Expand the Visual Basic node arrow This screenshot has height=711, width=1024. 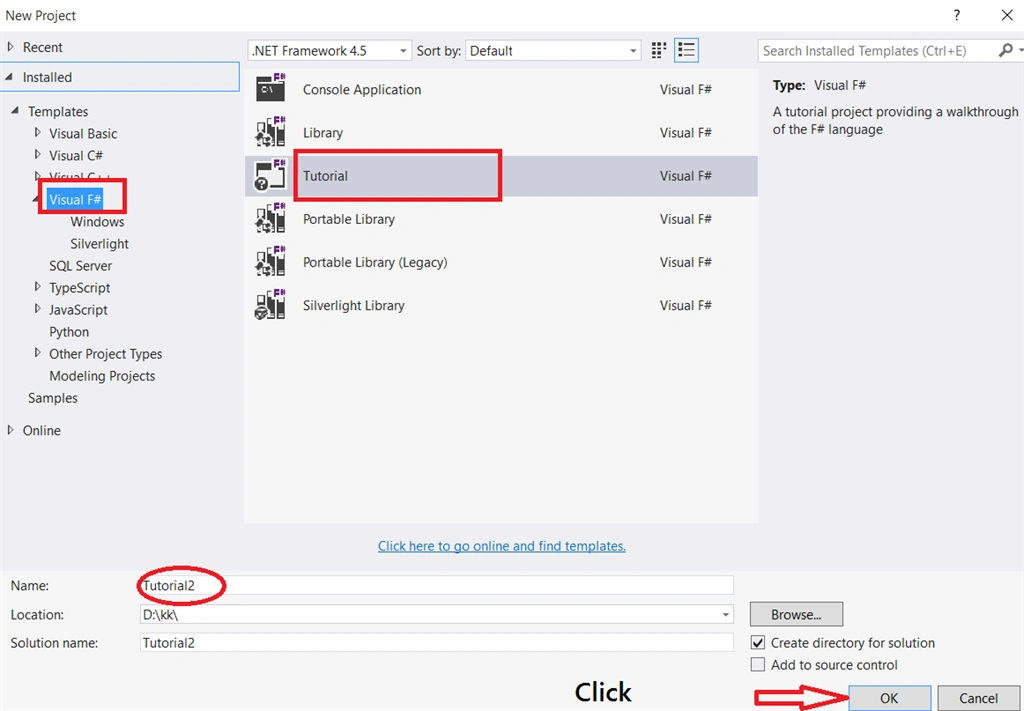(37, 133)
